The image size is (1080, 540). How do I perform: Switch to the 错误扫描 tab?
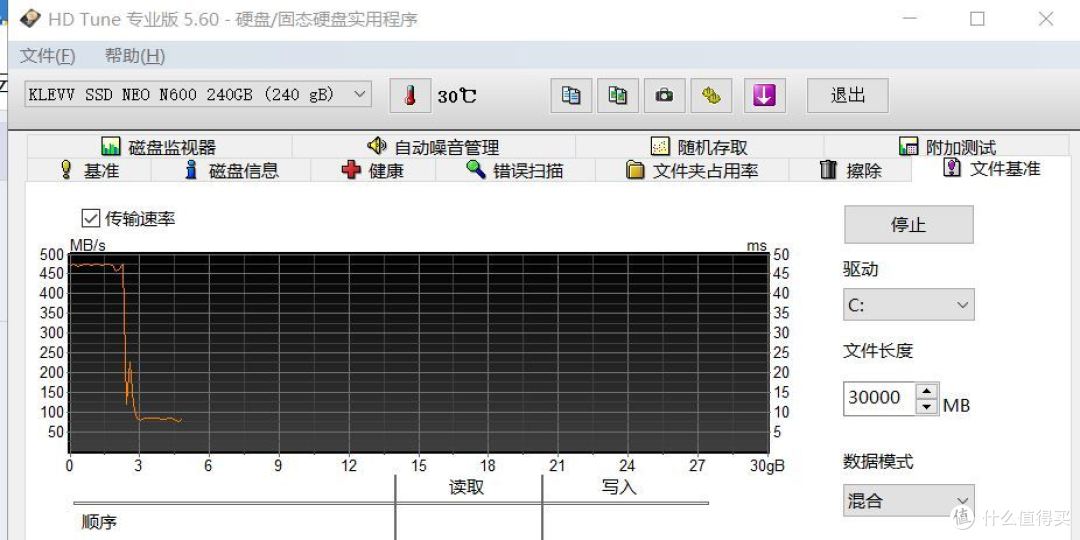[515, 170]
